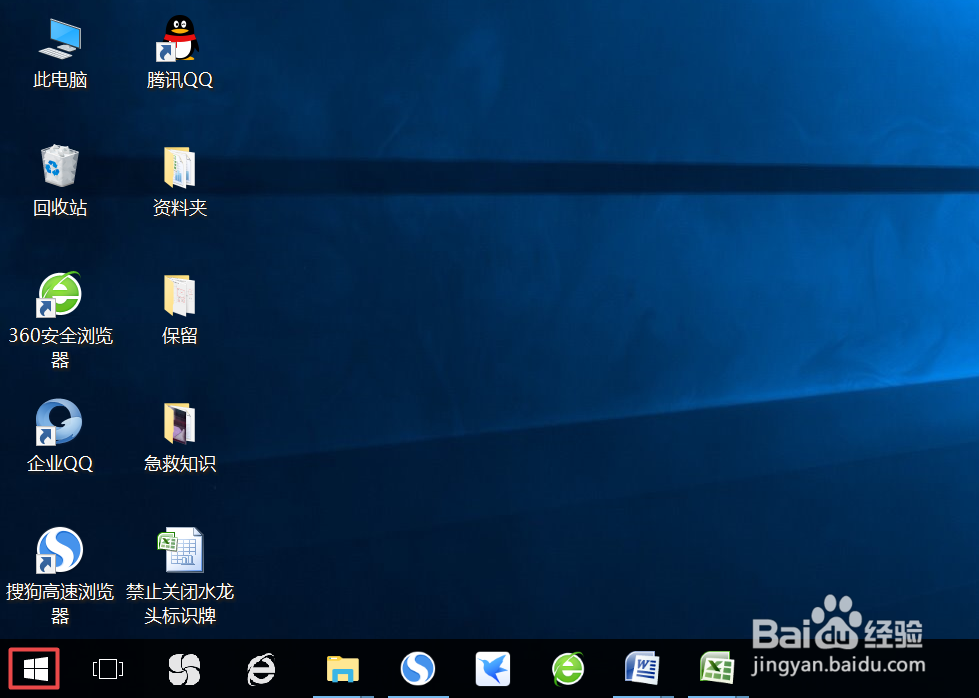This screenshot has height=698, width=979.
Task: Click the 此电脑 label text
Action: pos(60,80)
